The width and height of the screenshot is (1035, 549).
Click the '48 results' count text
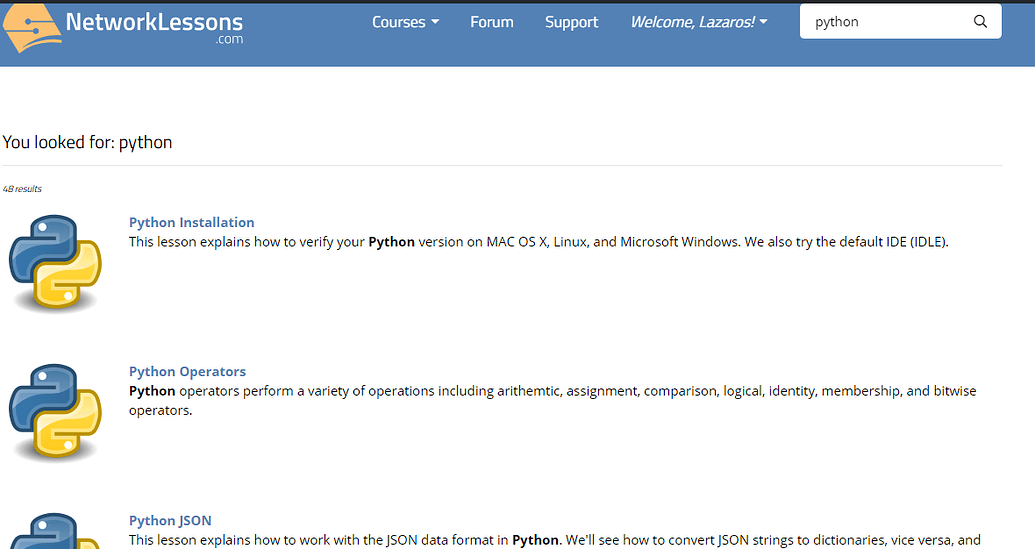(22, 189)
